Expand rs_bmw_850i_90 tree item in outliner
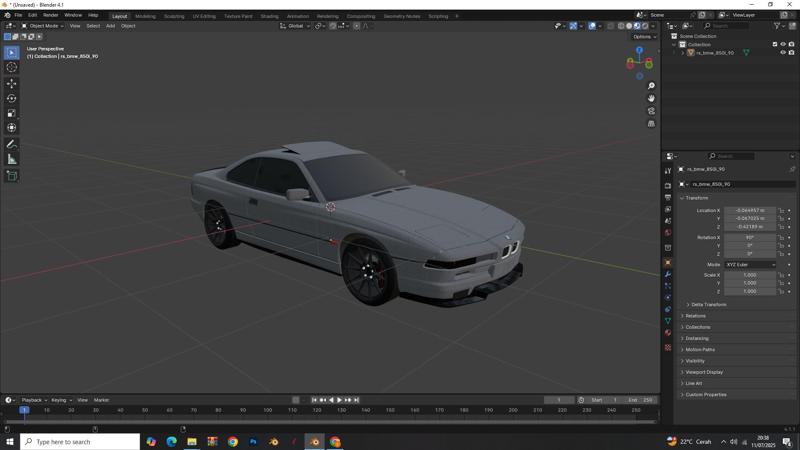The height and width of the screenshot is (450, 800). (x=683, y=53)
